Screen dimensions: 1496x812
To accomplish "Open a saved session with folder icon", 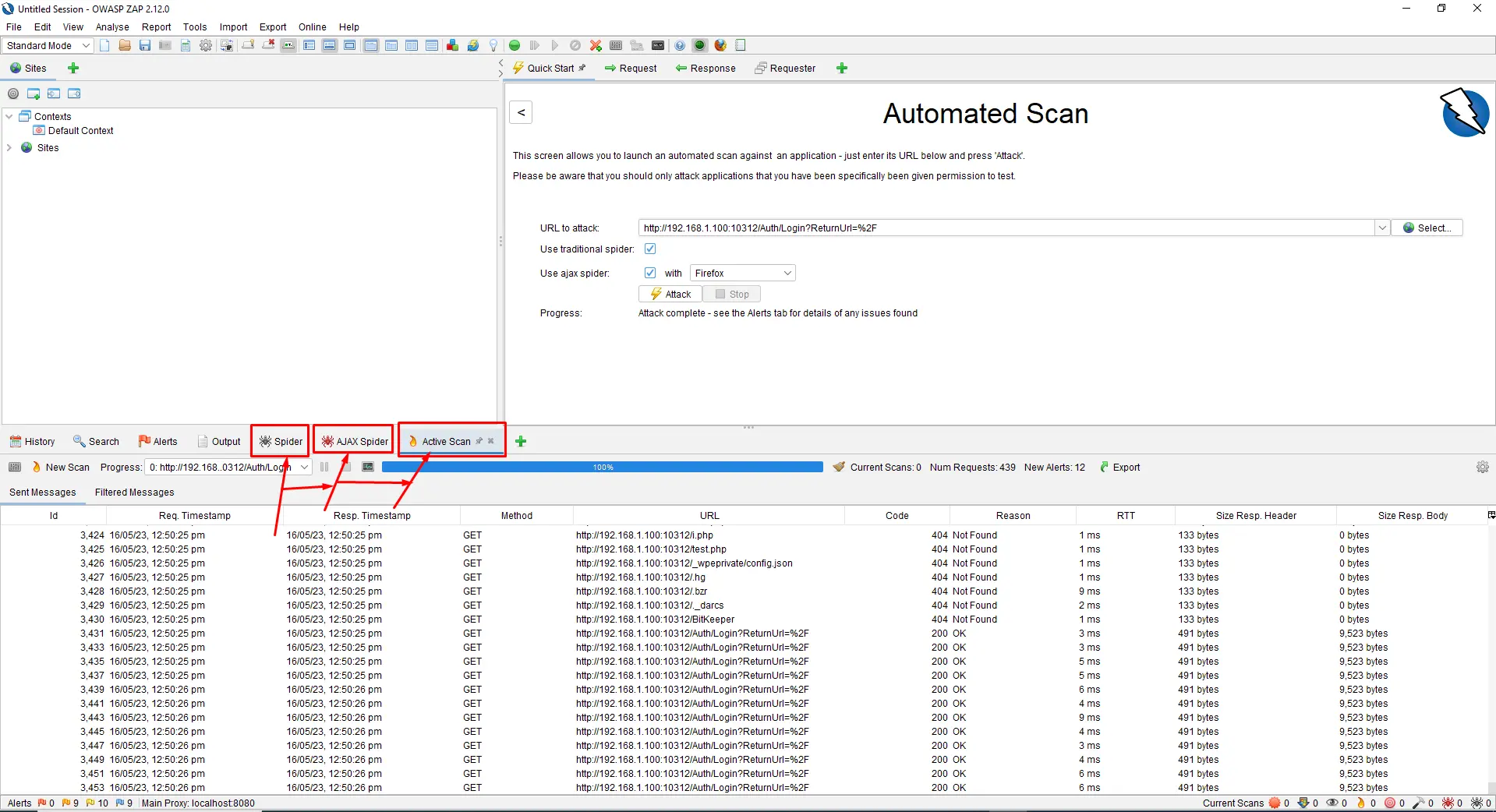I will [125, 45].
